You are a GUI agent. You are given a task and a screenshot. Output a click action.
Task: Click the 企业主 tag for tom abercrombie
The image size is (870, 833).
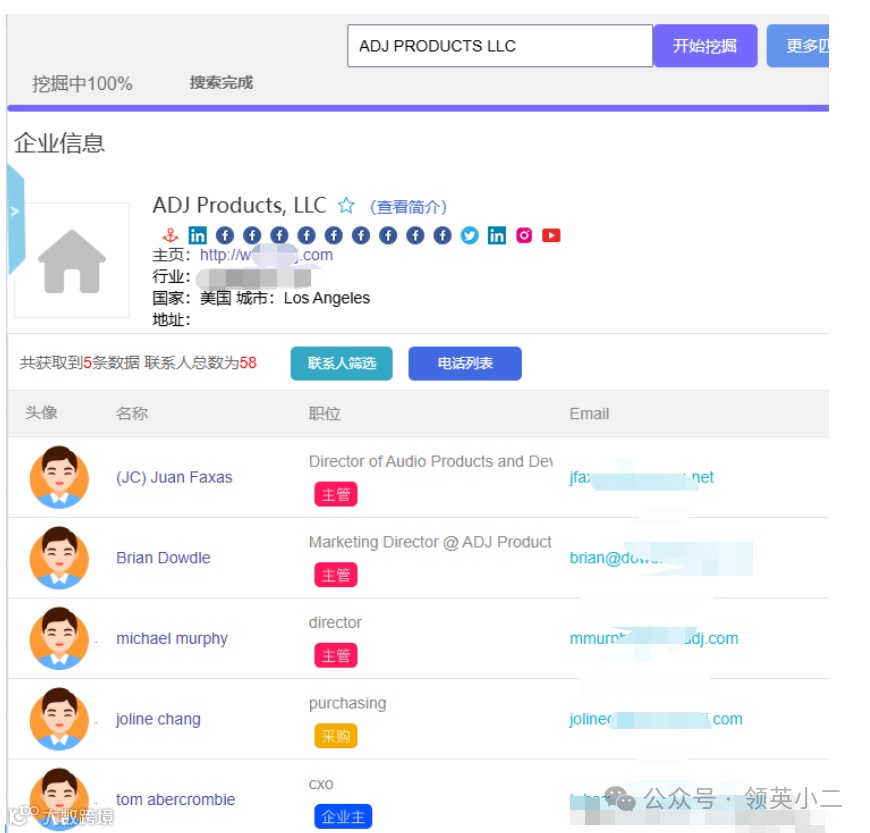point(343,816)
